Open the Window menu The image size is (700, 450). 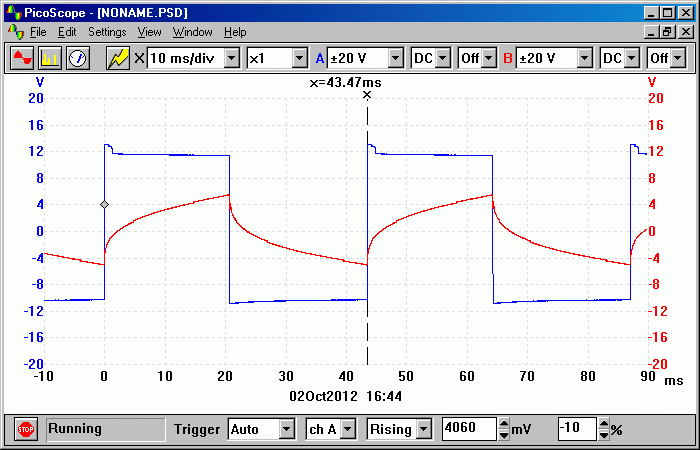(x=192, y=32)
